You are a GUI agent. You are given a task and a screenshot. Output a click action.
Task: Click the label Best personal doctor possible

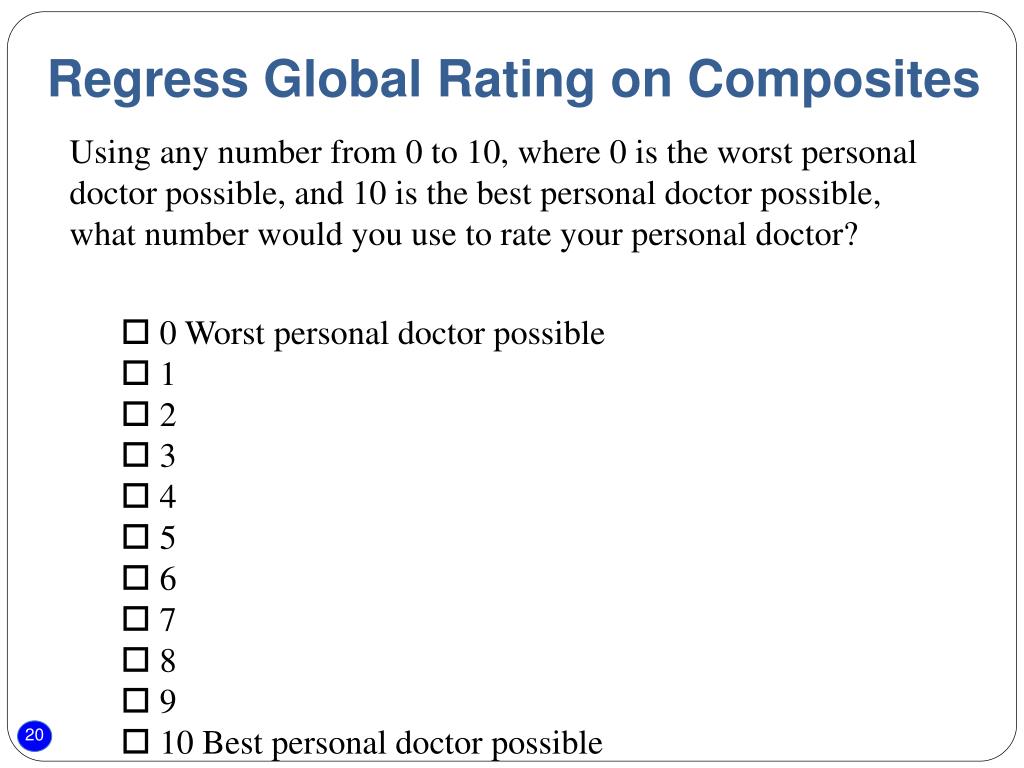pos(402,744)
